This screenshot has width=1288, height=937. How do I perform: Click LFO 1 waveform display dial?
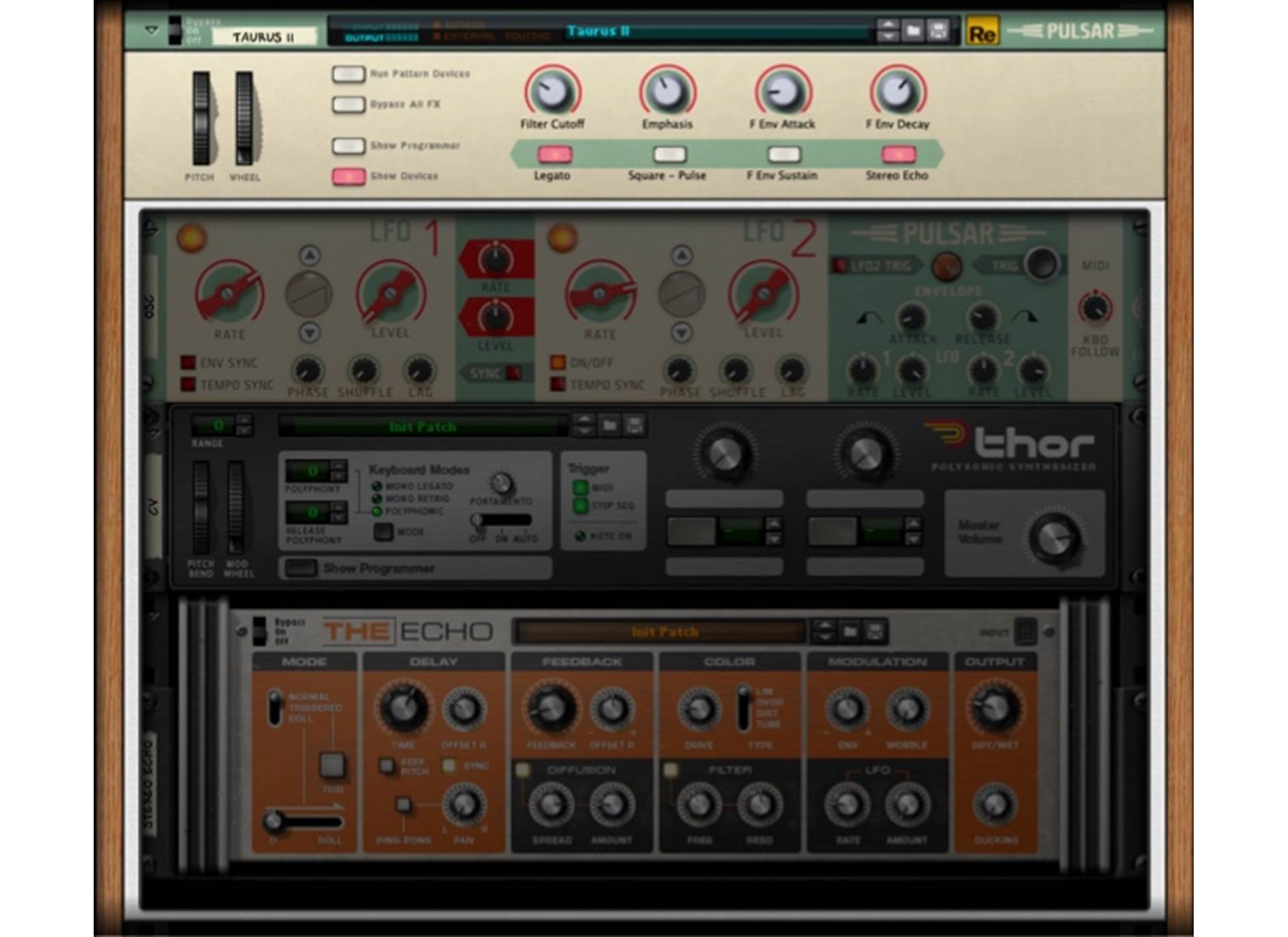click(x=309, y=295)
